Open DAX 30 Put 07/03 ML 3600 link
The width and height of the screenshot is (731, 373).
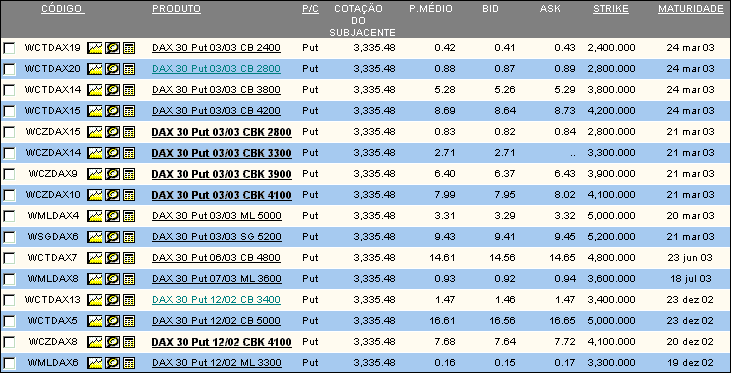tap(217, 279)
